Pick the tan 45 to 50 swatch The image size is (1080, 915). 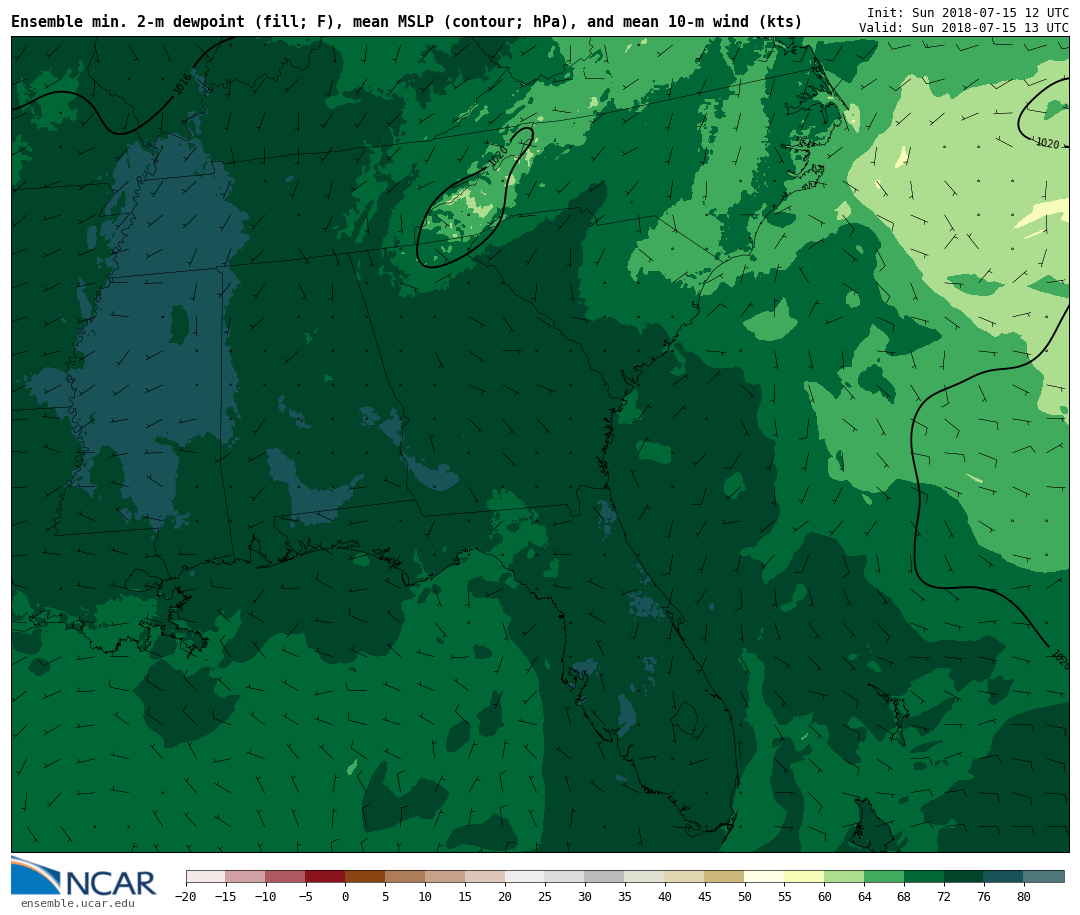coord(724,877)
